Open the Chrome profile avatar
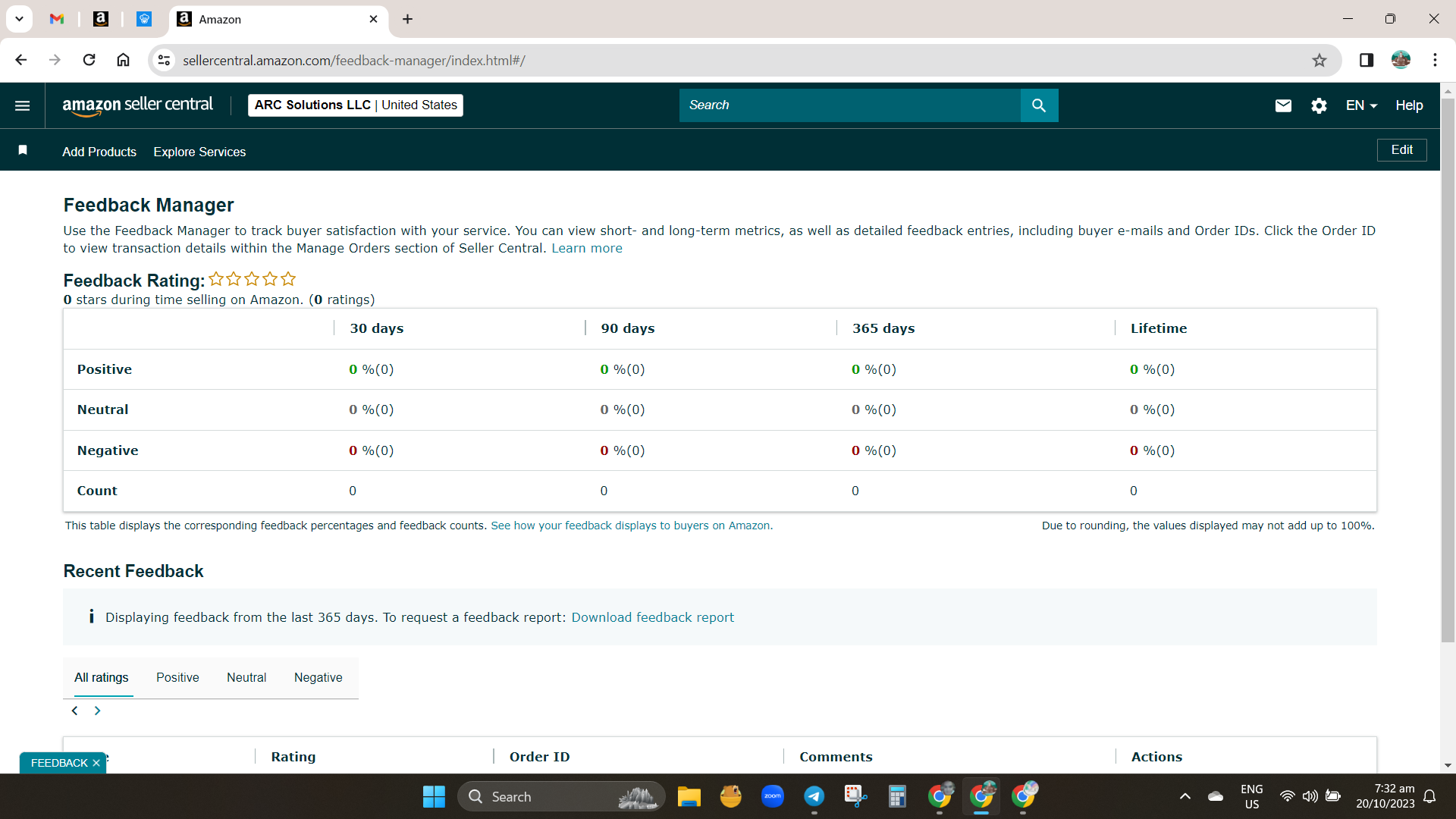1456x819 pixels. point(1401,60)
